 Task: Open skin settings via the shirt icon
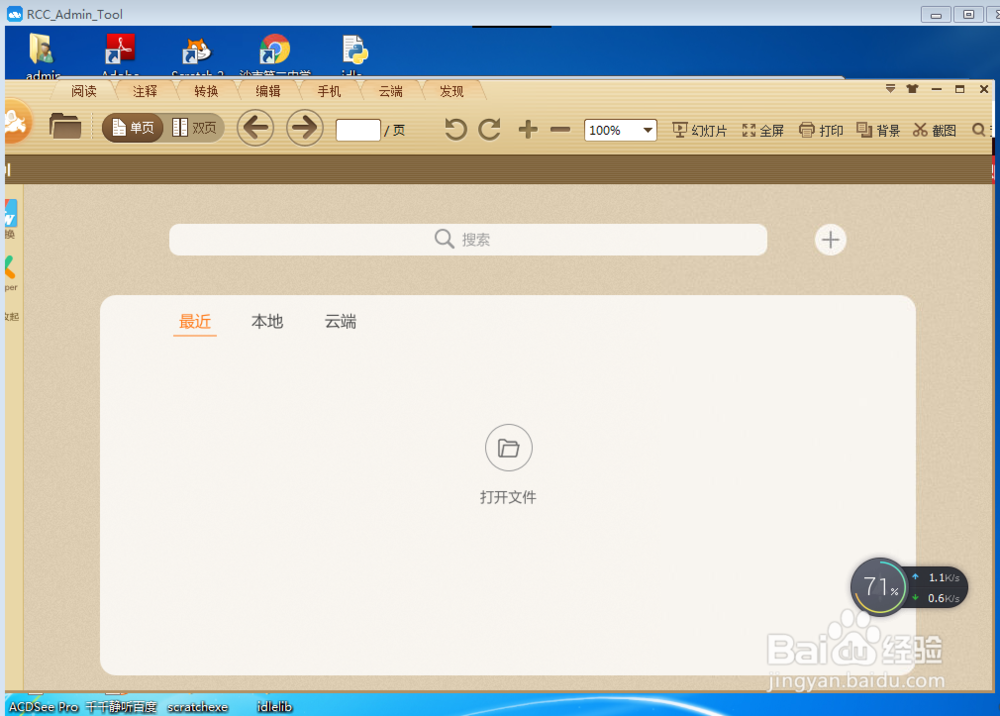click(911, 89)
